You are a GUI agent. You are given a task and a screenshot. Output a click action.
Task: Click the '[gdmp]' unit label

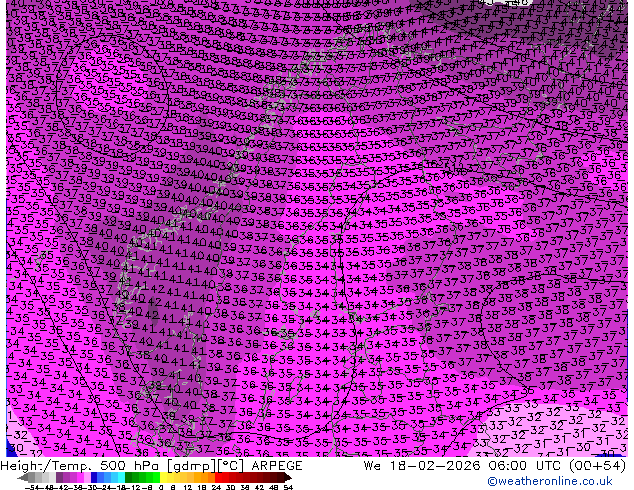click(191, 466)
